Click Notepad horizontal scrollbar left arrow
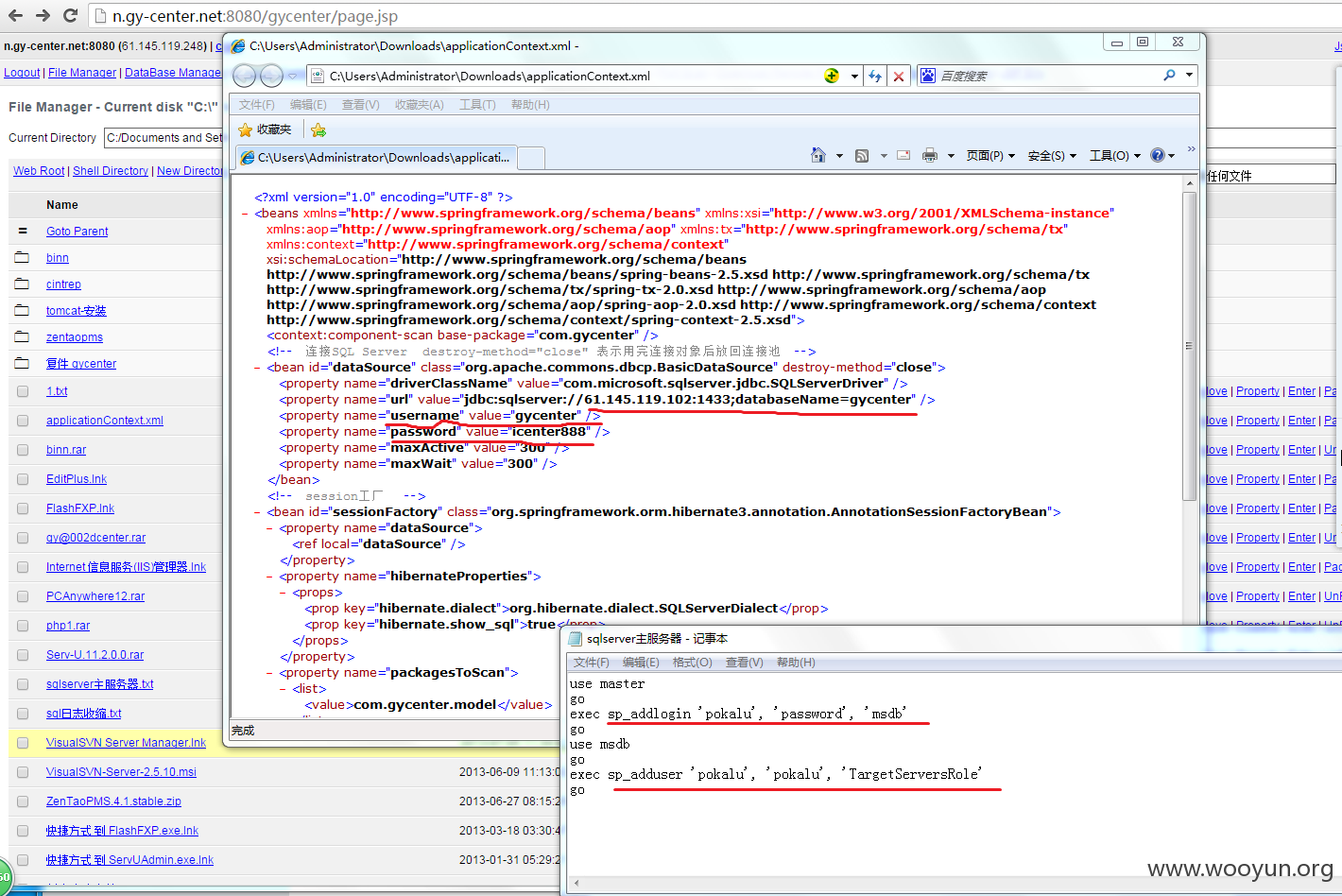Viewport: 1342px width, 896px height. pos(576,884)
